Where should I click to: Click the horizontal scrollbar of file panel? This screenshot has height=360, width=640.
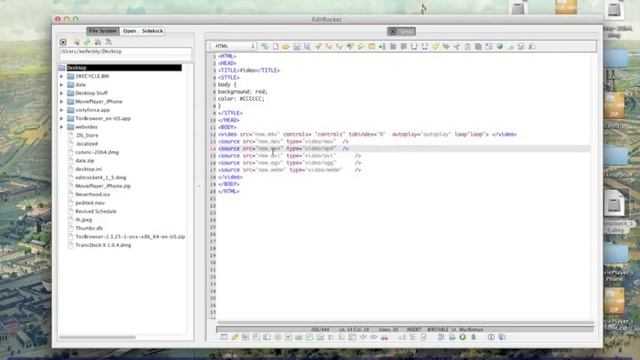pos(97,337)
